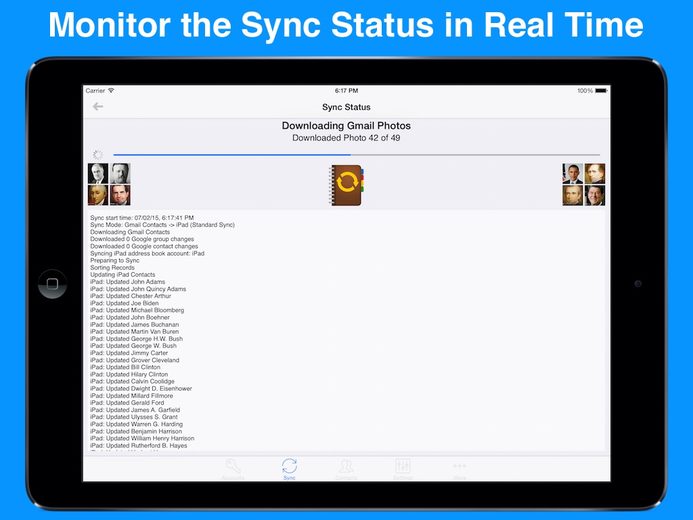Screen dimensions: 693x520
Task: Click "iPad: Updated Ulysses S. Grant" line
Action: (x=134, y=417)
